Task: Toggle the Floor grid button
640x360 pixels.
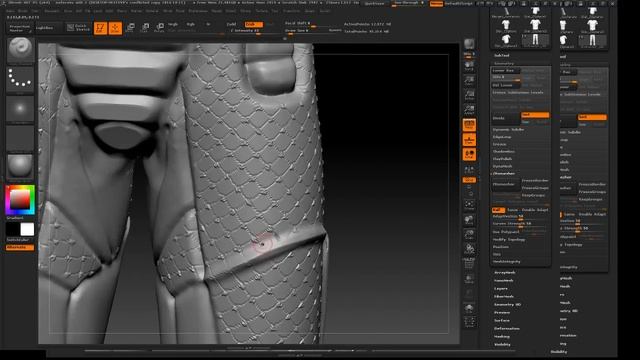Action: coord(469,140)
